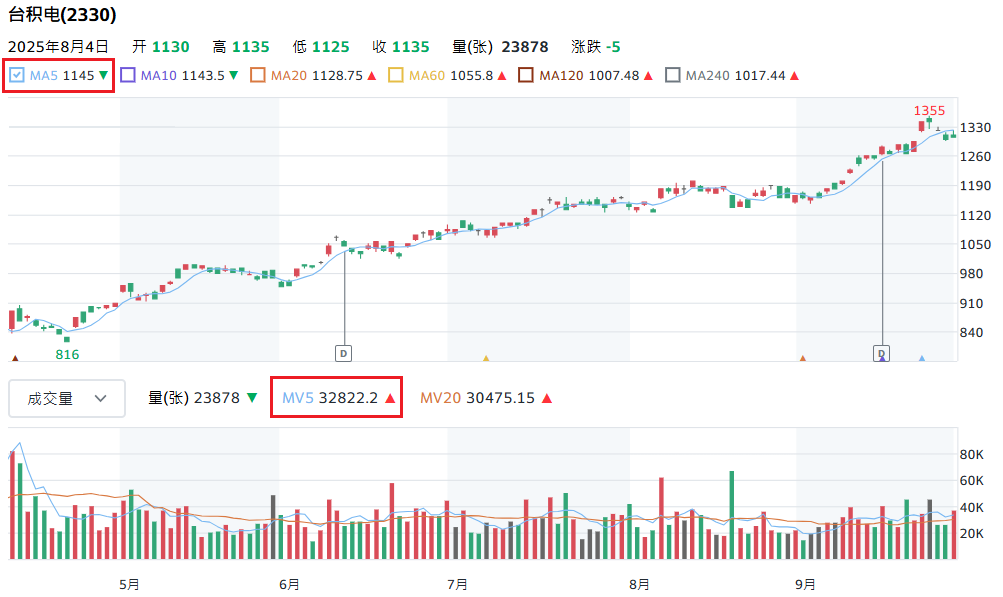The width and height of the screenshot is (1003, 597).
Task: Click the 量(张) 23878 label above volume chart
Action: [194, 398]
